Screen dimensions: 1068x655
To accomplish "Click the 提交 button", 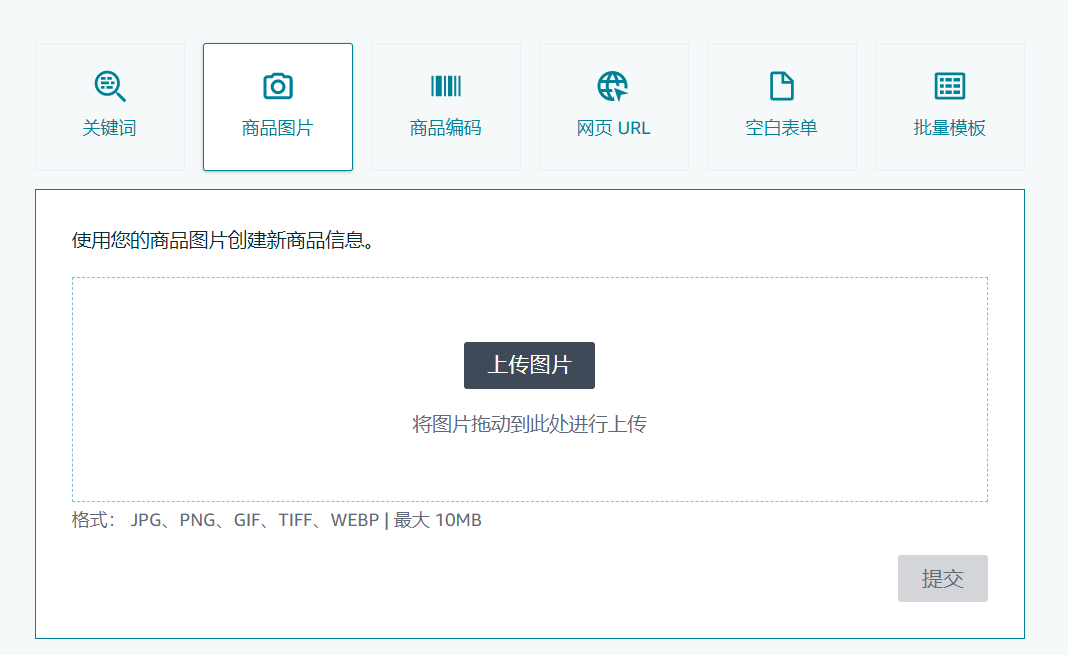I will click(x=943, y=579).
